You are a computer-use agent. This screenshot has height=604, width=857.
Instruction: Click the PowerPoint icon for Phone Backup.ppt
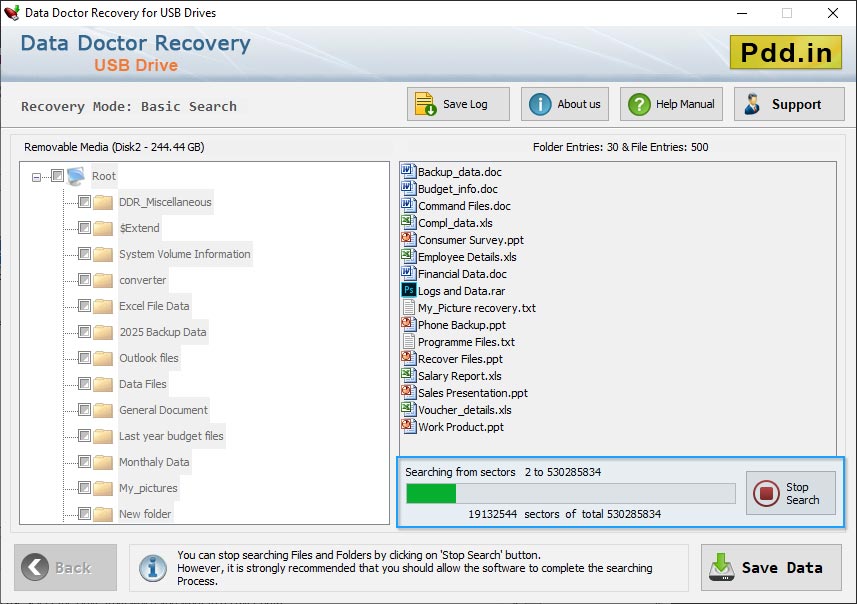click(x=408, y=324)
